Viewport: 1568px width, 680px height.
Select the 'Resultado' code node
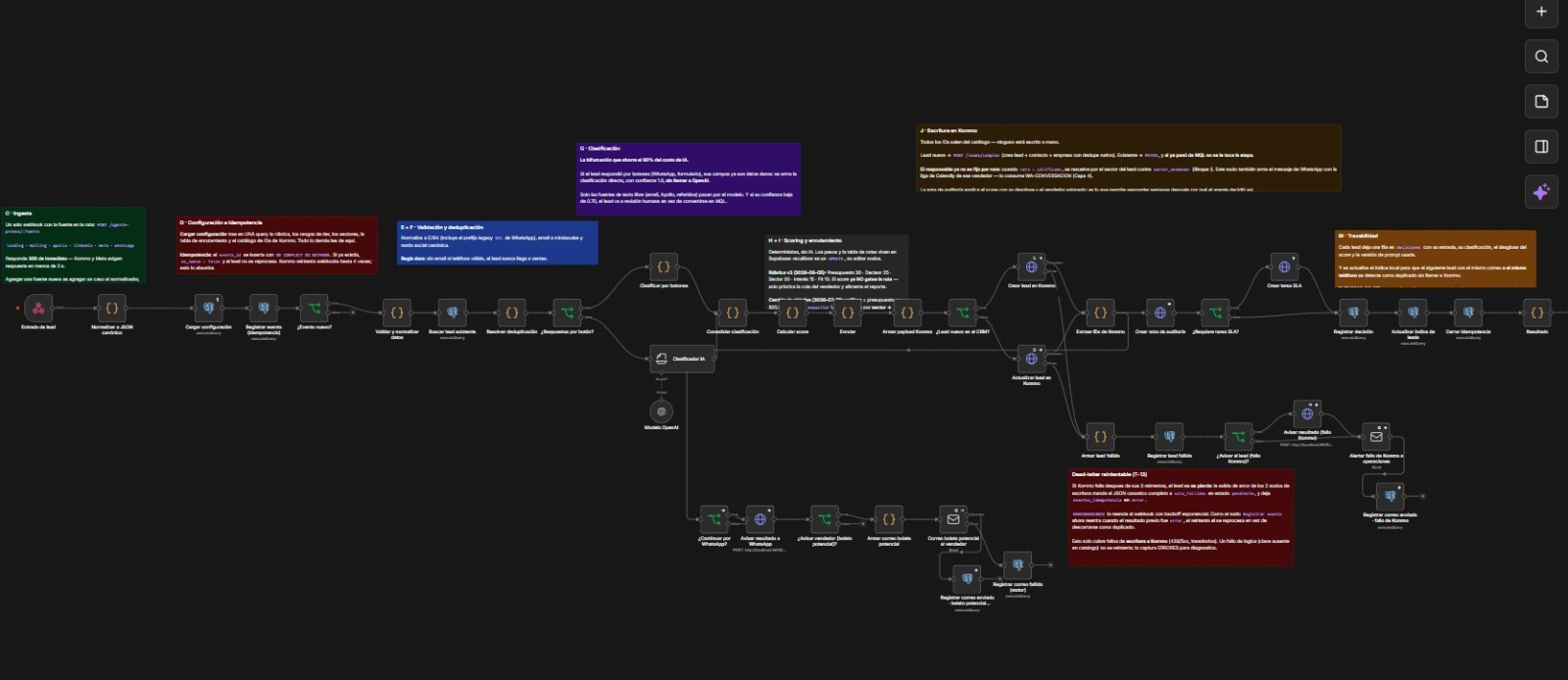point(1537,313)
